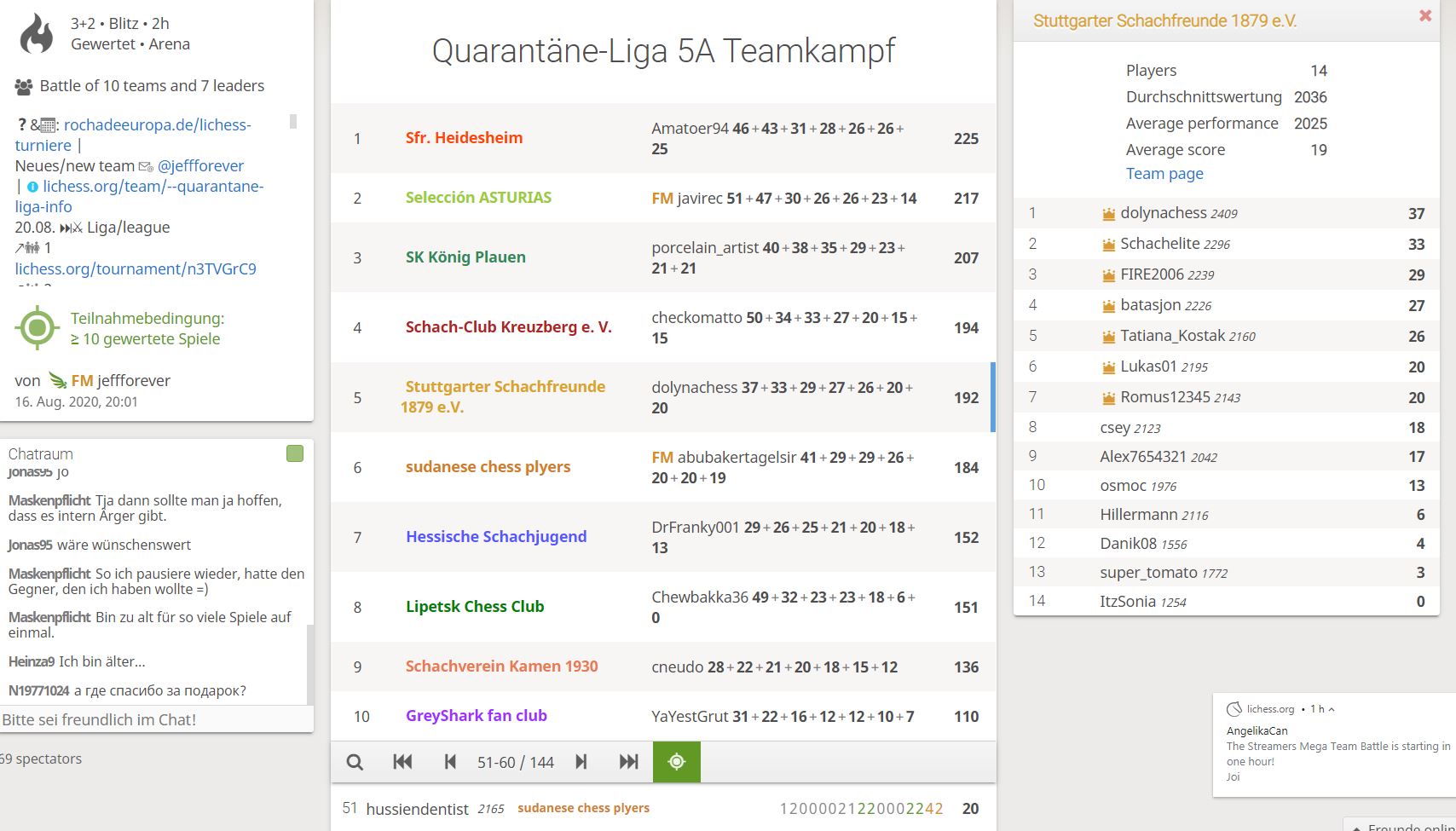
Task: Click the crown icon beside Tatiana_Kostak
Action: click(1108, 337)
